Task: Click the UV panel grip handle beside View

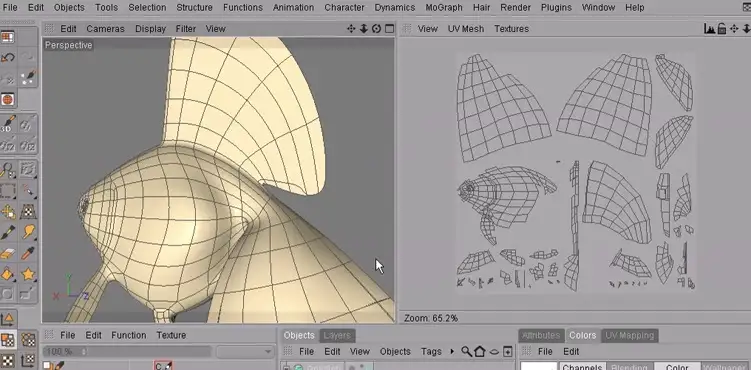Action: tap(407, 29)
